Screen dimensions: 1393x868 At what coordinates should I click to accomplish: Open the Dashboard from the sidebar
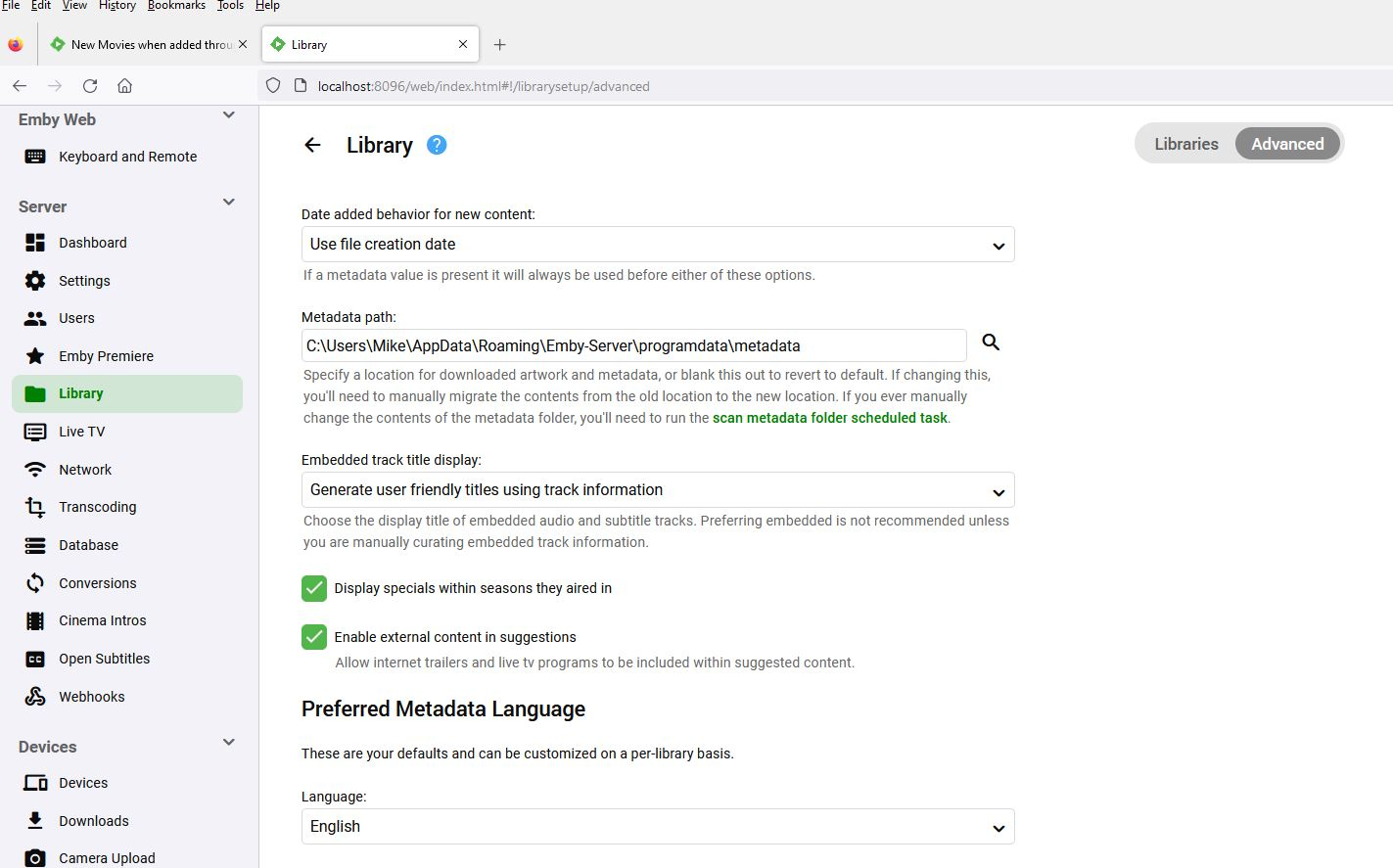[x=93, y=242]
